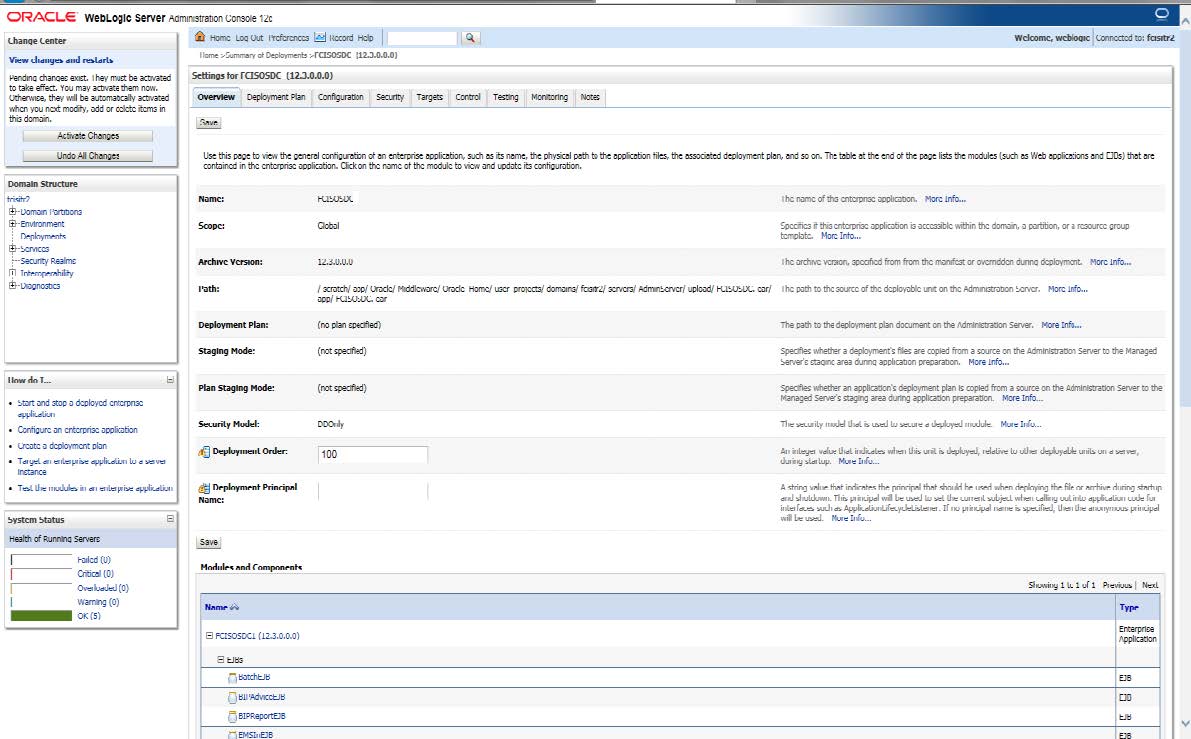This screenshot has width=1191, height=739.
Task: Open the Monitoring tab
Action: pyautogui.click(x=549, y=97)
